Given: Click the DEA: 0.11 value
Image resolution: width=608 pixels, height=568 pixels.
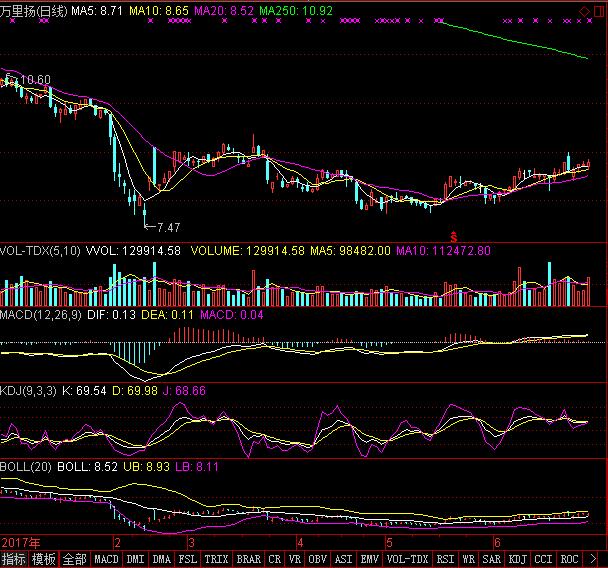Looking at the screenshot, I should pos(167,315).
